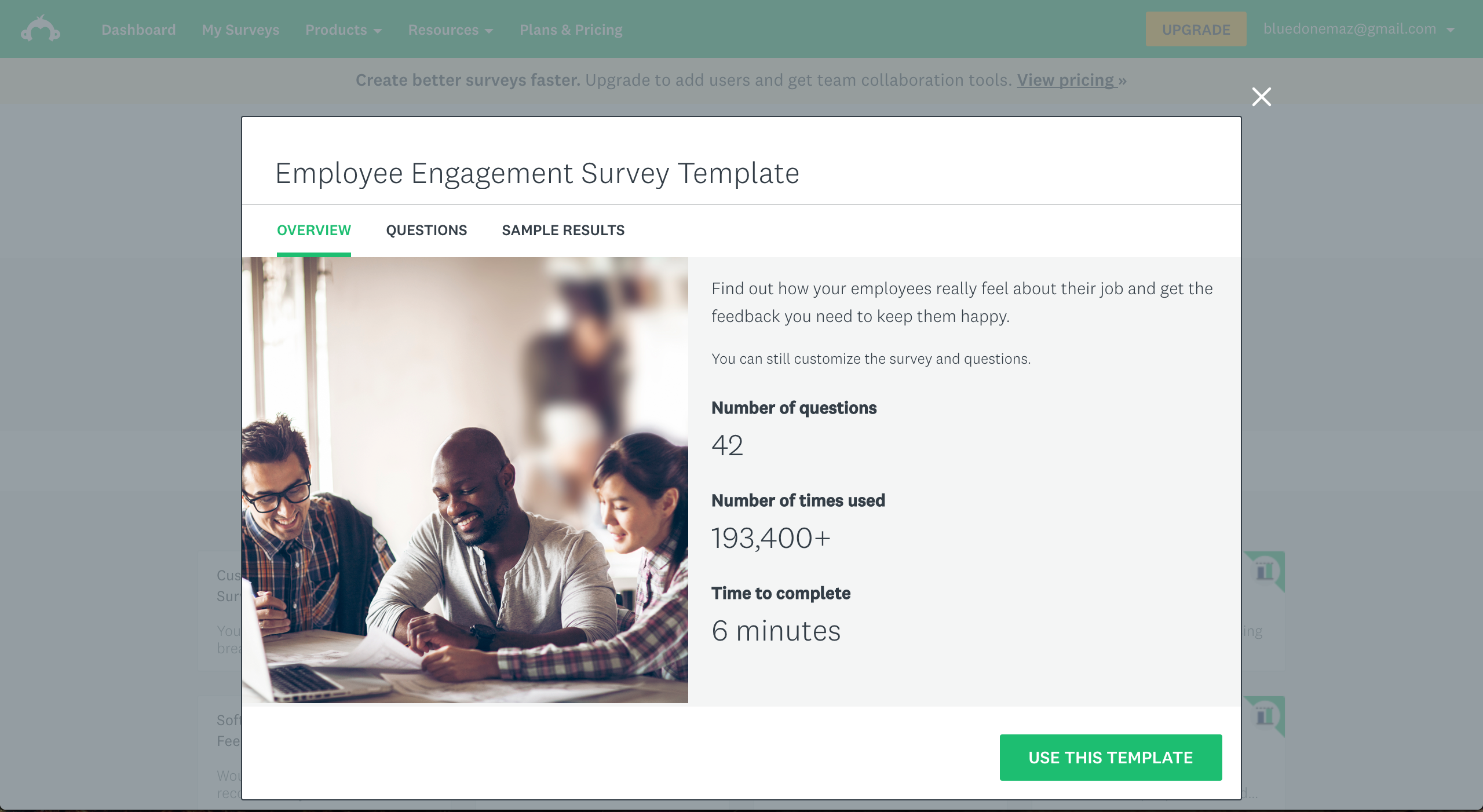Screen dimensions: 1483x812
Task: Open the Dashboard page
Action: 138,30
